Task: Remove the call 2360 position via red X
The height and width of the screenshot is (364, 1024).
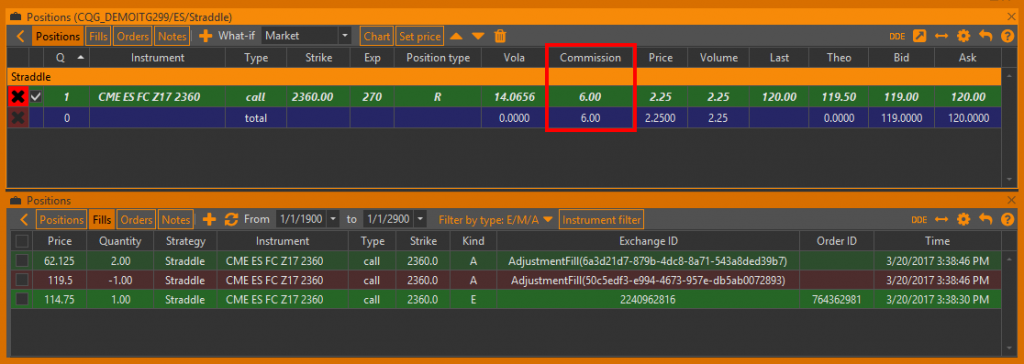Action: tap(18, 97)
